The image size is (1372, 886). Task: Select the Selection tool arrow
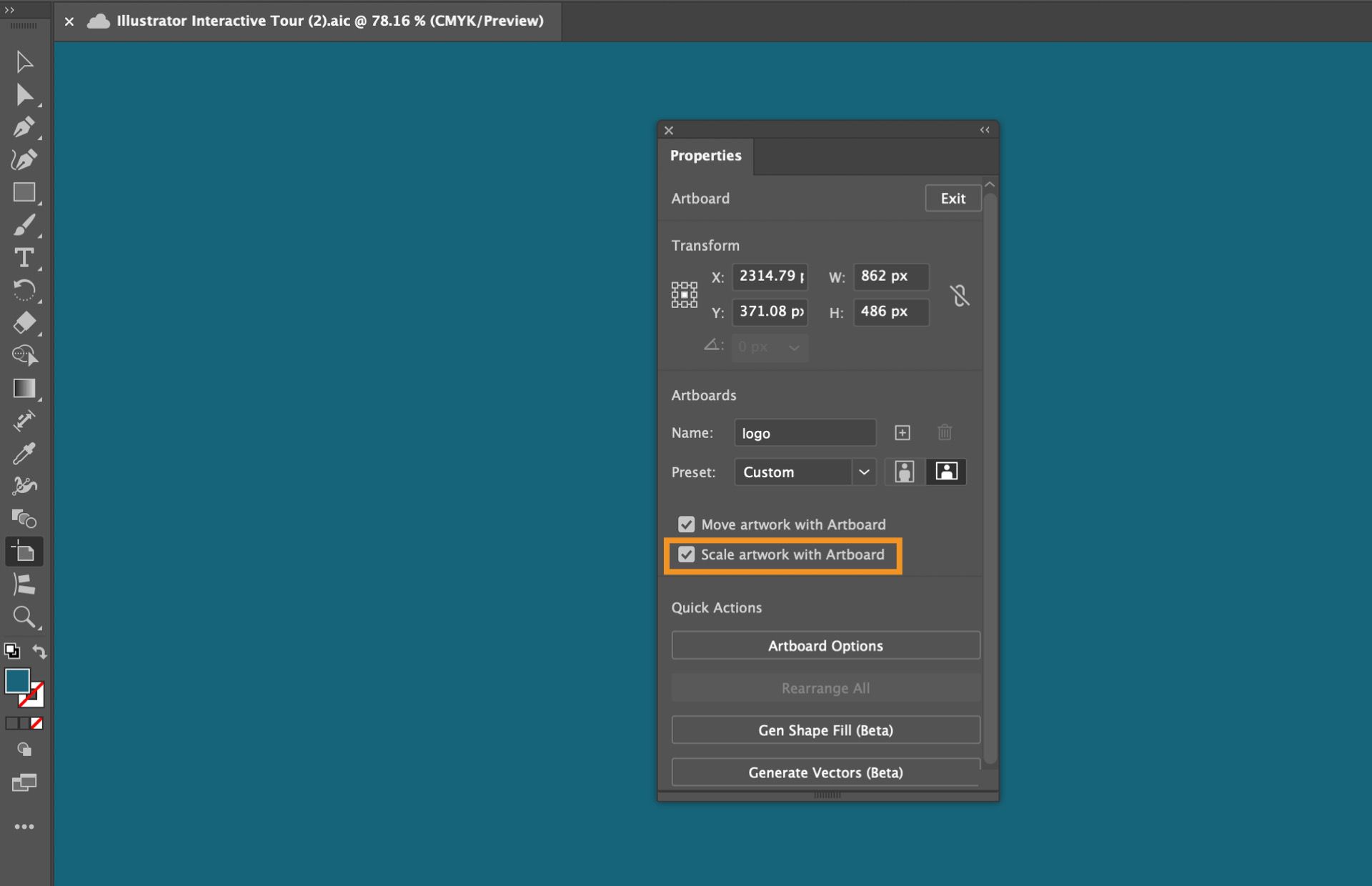coord(24,61)
